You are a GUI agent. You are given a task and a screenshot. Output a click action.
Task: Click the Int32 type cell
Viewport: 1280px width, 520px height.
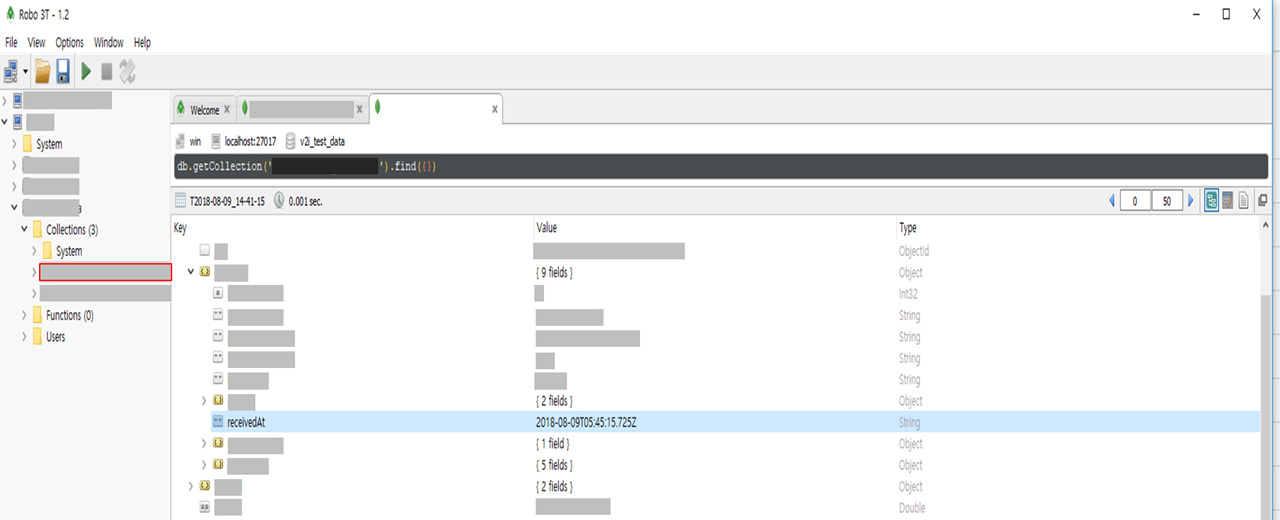[909, 294]
